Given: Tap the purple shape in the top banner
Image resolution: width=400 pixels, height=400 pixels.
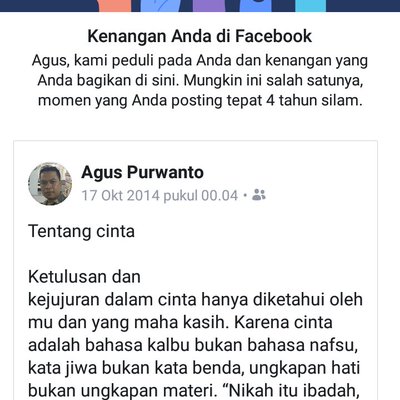Looking at the screenshot, I should (207, 6).
